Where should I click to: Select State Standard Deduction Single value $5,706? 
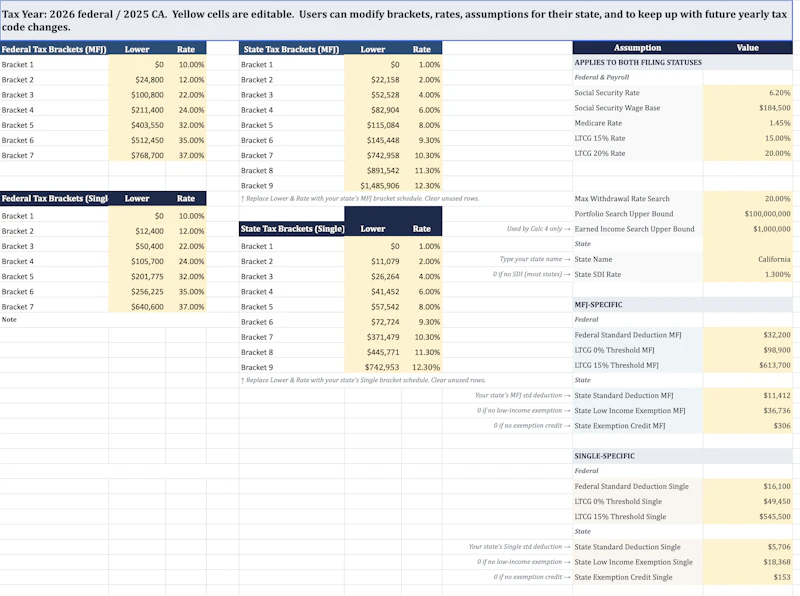(x=747, y=547)
